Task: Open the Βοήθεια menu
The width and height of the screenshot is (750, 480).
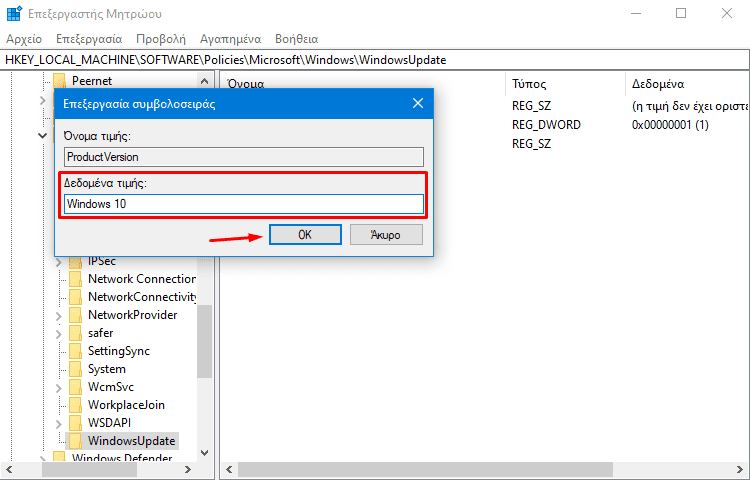Action: [x=297, y=39]
